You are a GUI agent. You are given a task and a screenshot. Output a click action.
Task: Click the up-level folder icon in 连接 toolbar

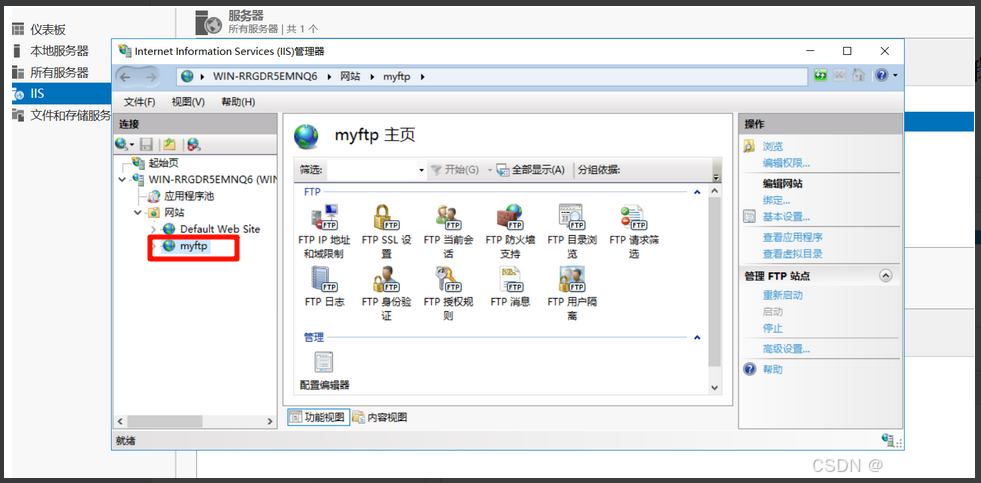coord(169,145)
